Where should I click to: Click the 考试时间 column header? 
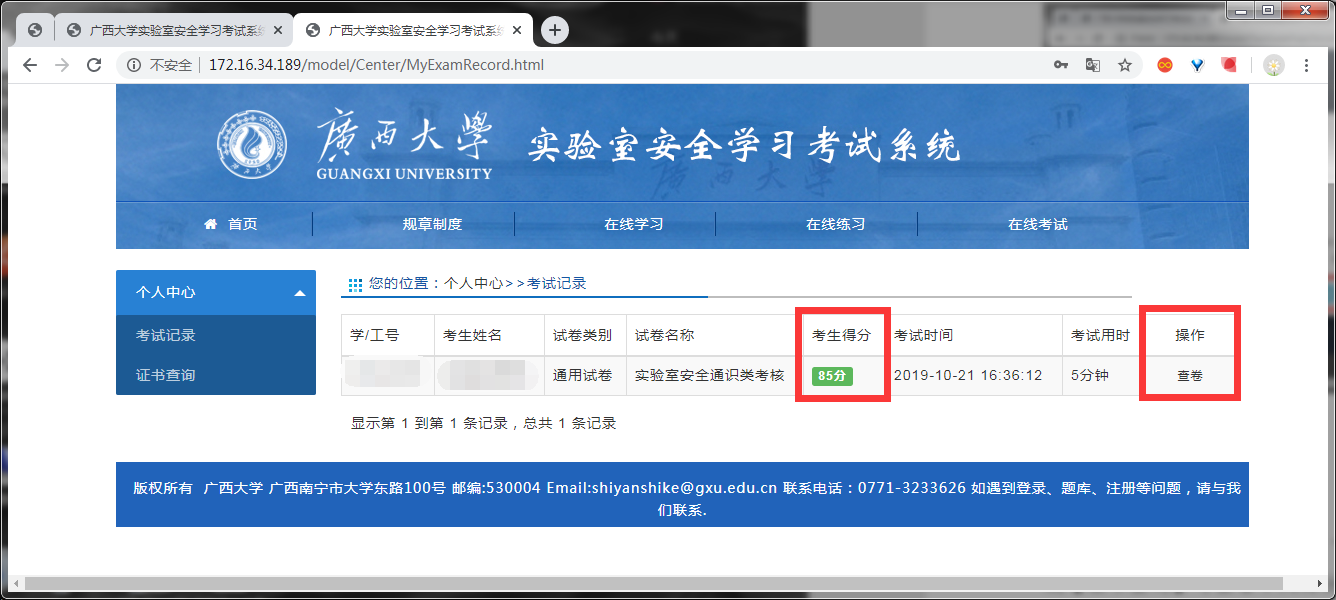point(973,335)
